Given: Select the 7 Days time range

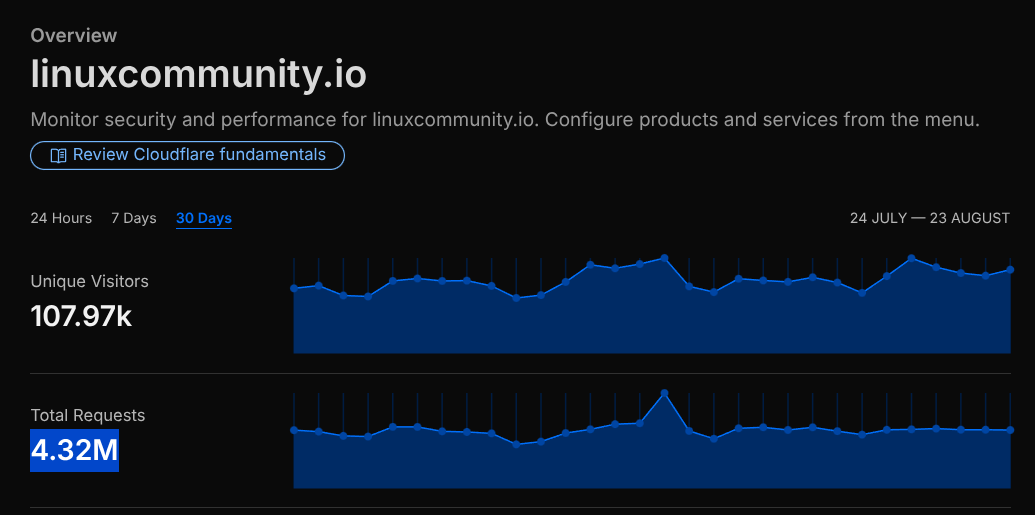Looking at the screenshot, I should pyautogui.click(x=134, y=218).
